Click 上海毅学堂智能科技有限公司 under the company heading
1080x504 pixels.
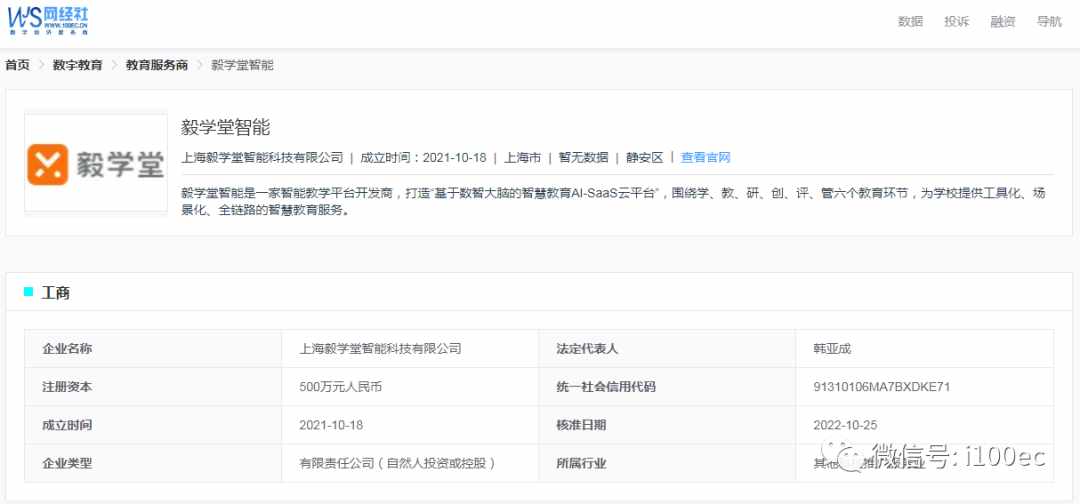[x=262, y=158]
